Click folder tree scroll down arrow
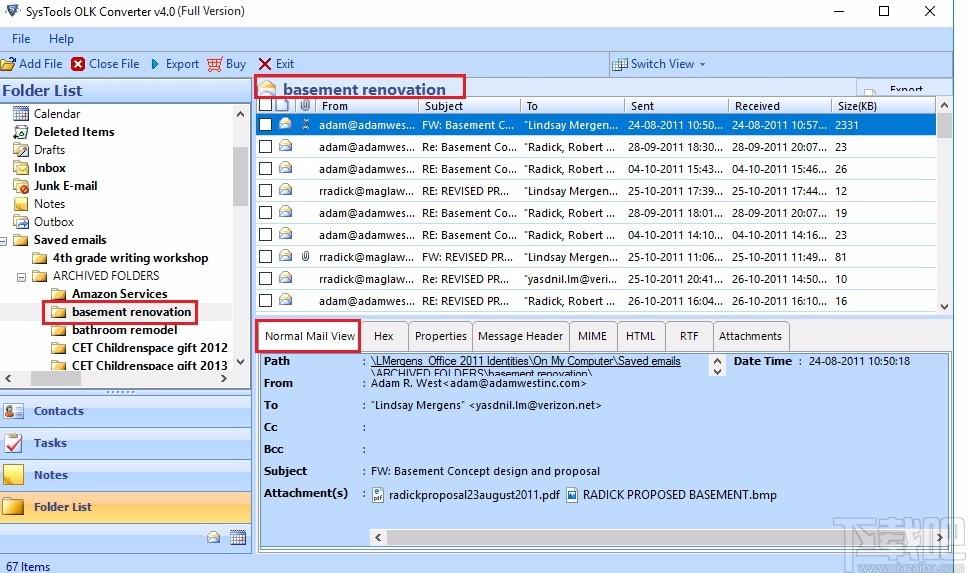 click(x=240, y=362)
